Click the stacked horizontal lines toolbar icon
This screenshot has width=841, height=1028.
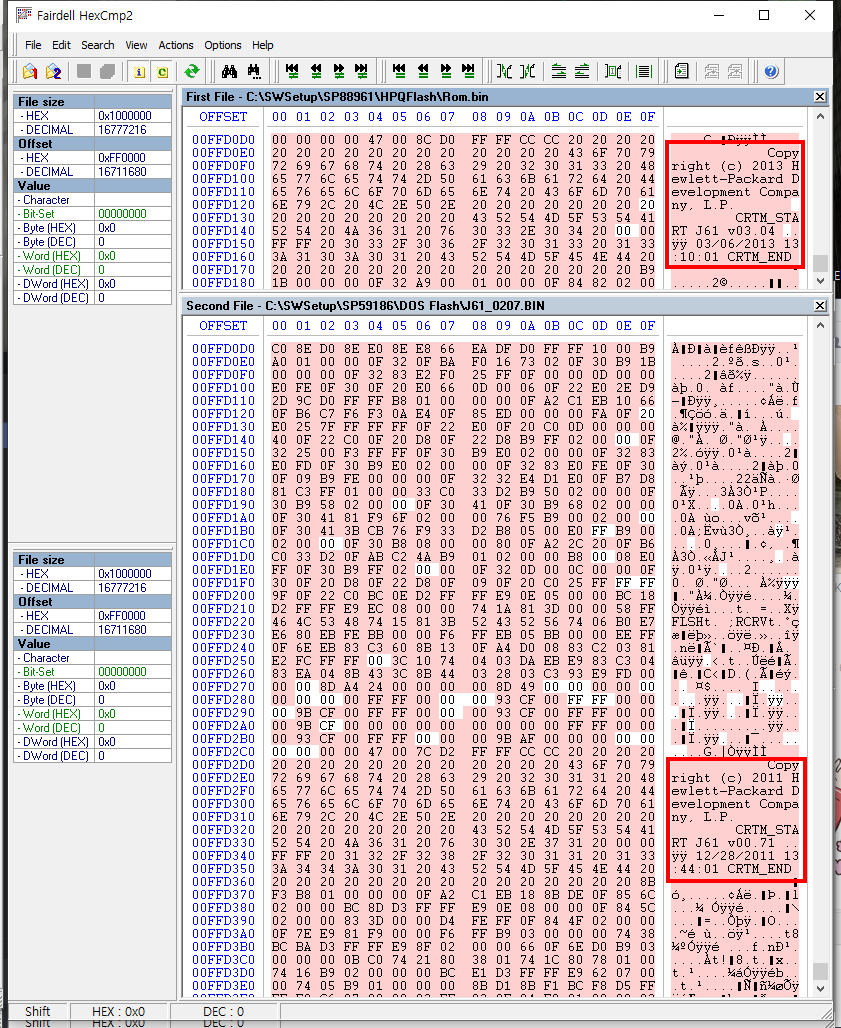pyautogui.click(x=644, y=71)
